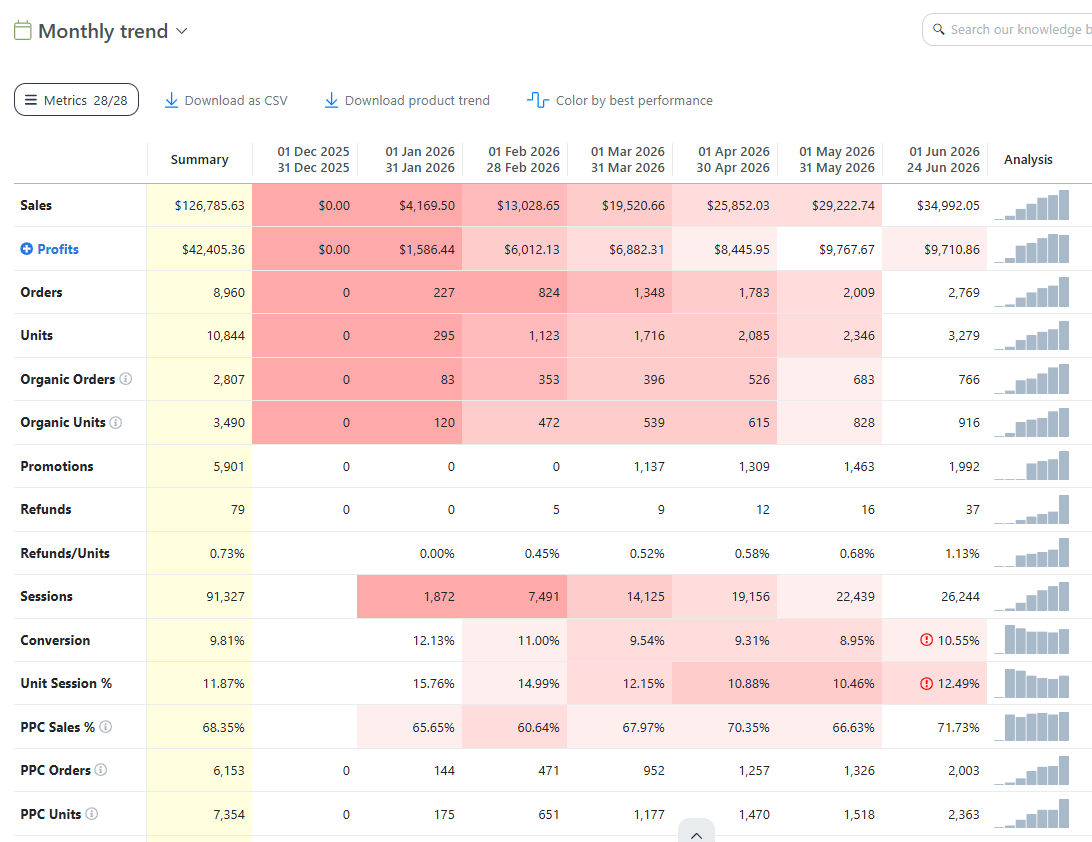This screenshot has width=1092, height=842.
Task: Open the Sales row analysis bar chart
Action: point(1031,205)
